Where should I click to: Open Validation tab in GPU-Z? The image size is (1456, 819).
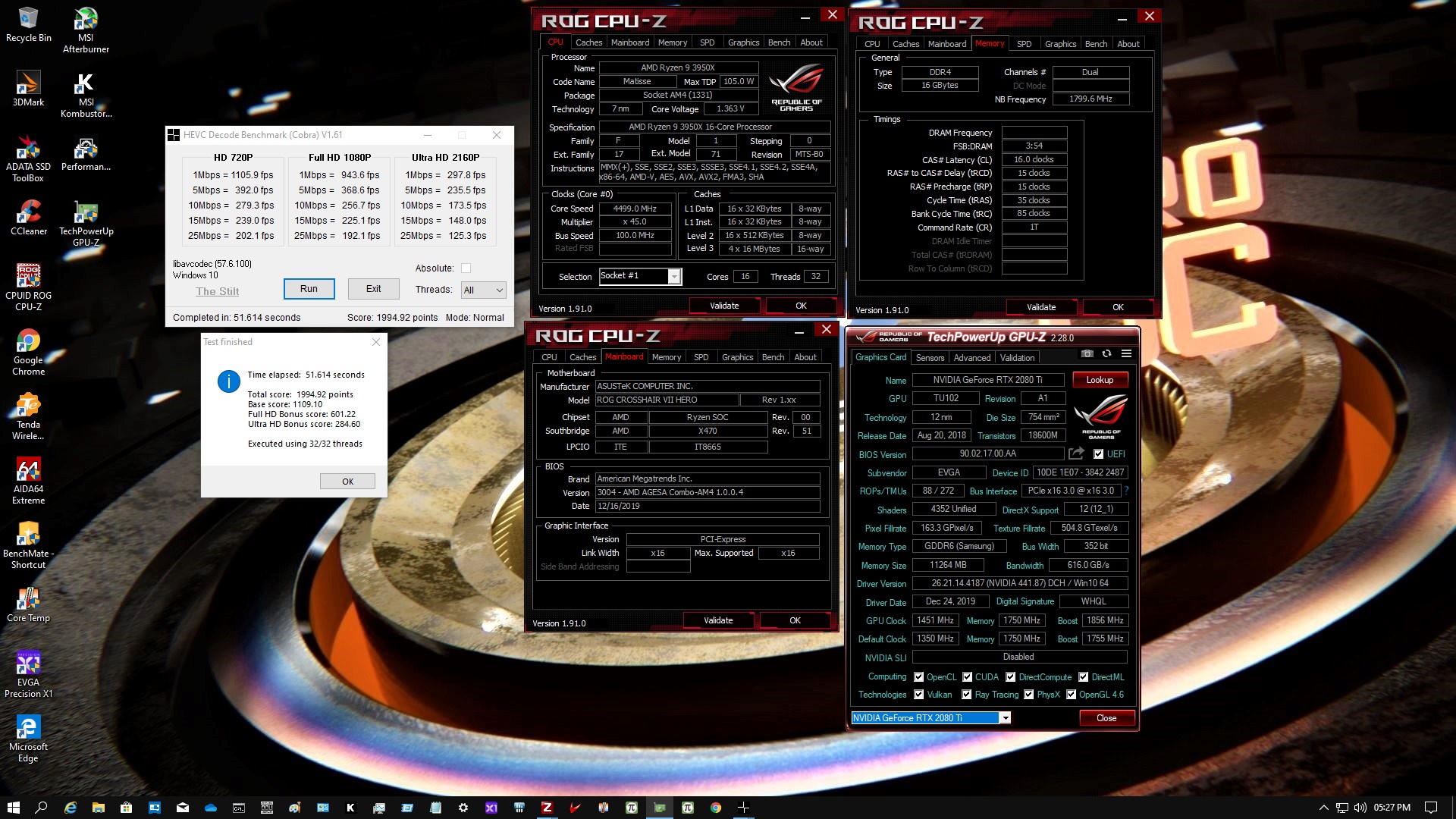click(1017, 358)
